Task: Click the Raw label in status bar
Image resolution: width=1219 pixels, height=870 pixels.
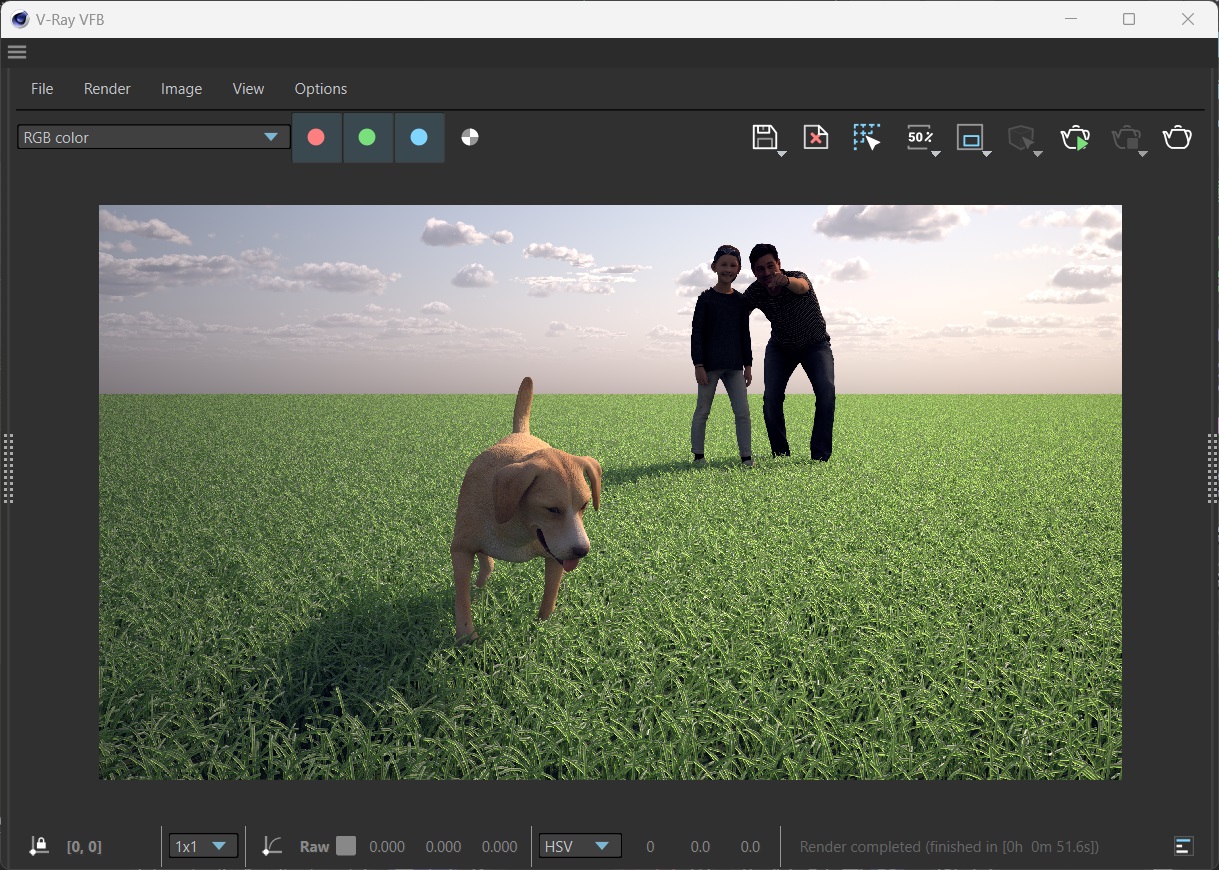Action: [314, 846]
